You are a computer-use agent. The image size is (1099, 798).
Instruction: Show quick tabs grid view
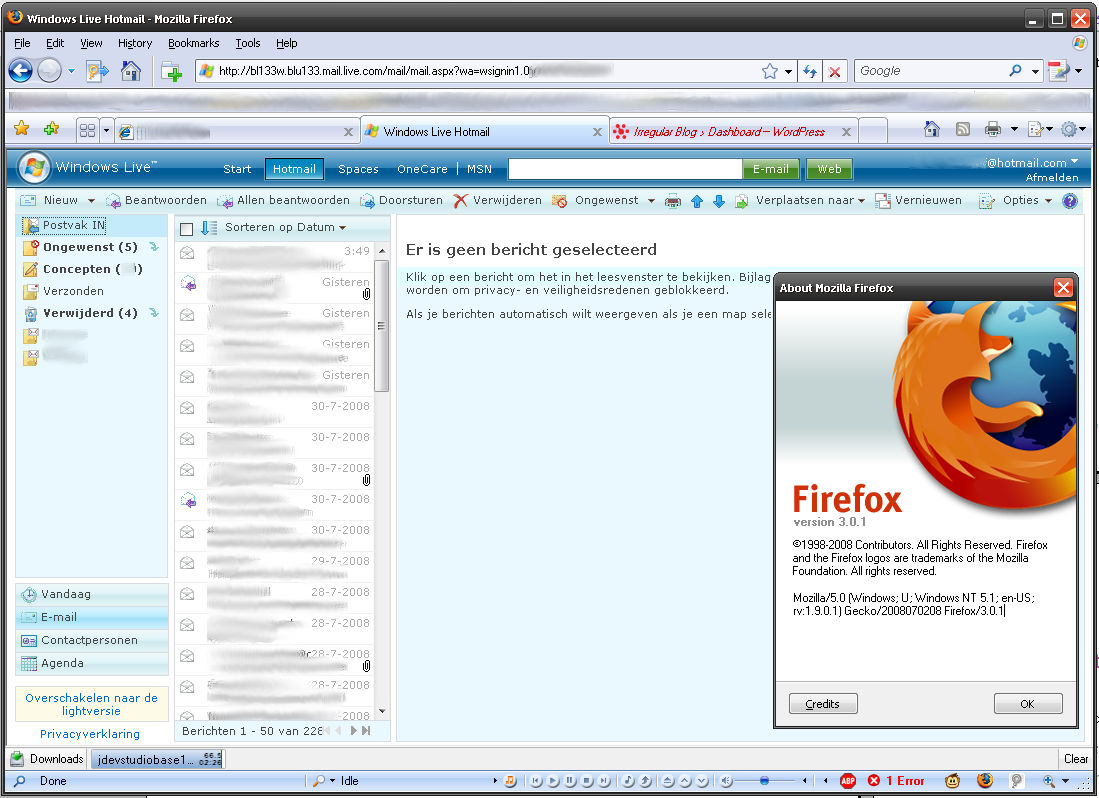87,130
